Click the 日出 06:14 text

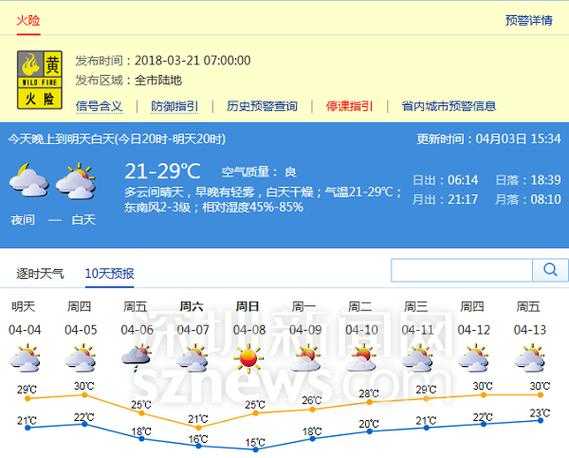click(x=445, y=180)
